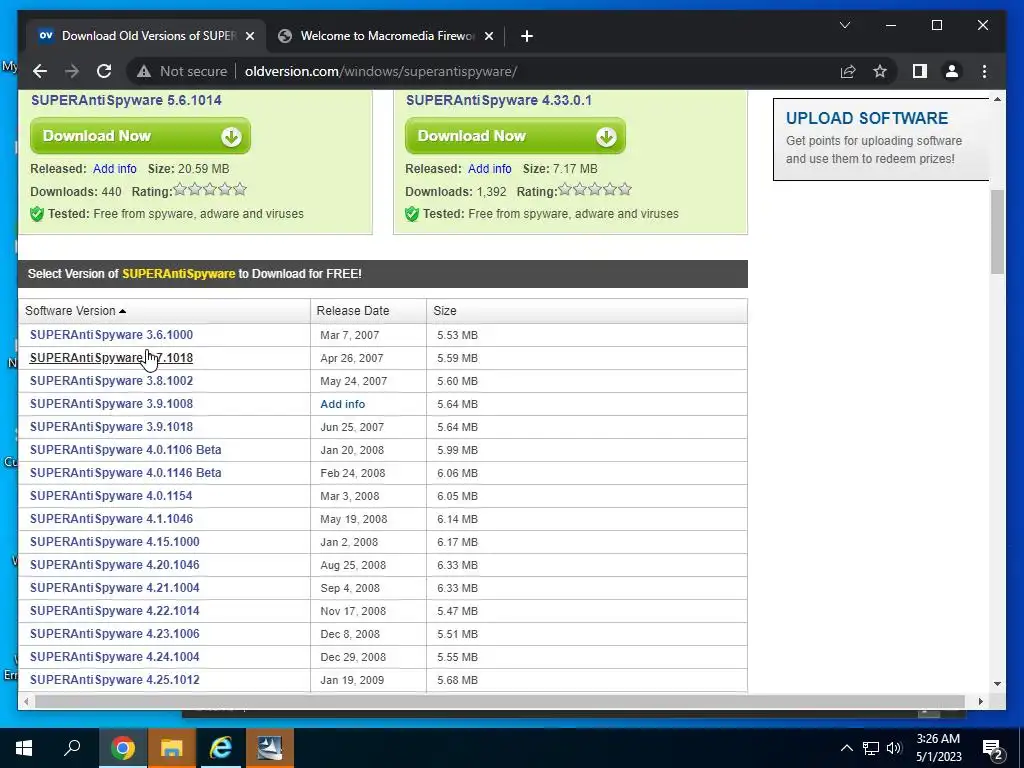Open SUPERAntiSpyware 3.6.1000 version

(x=111, y=335)
